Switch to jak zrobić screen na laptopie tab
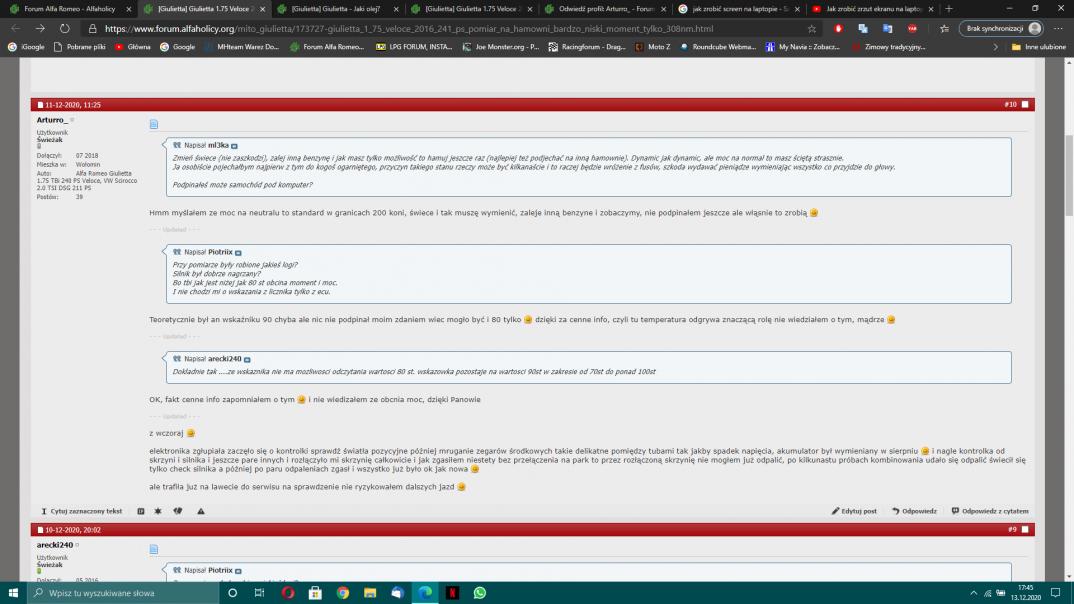The image size is (1074, 604). 739,9
